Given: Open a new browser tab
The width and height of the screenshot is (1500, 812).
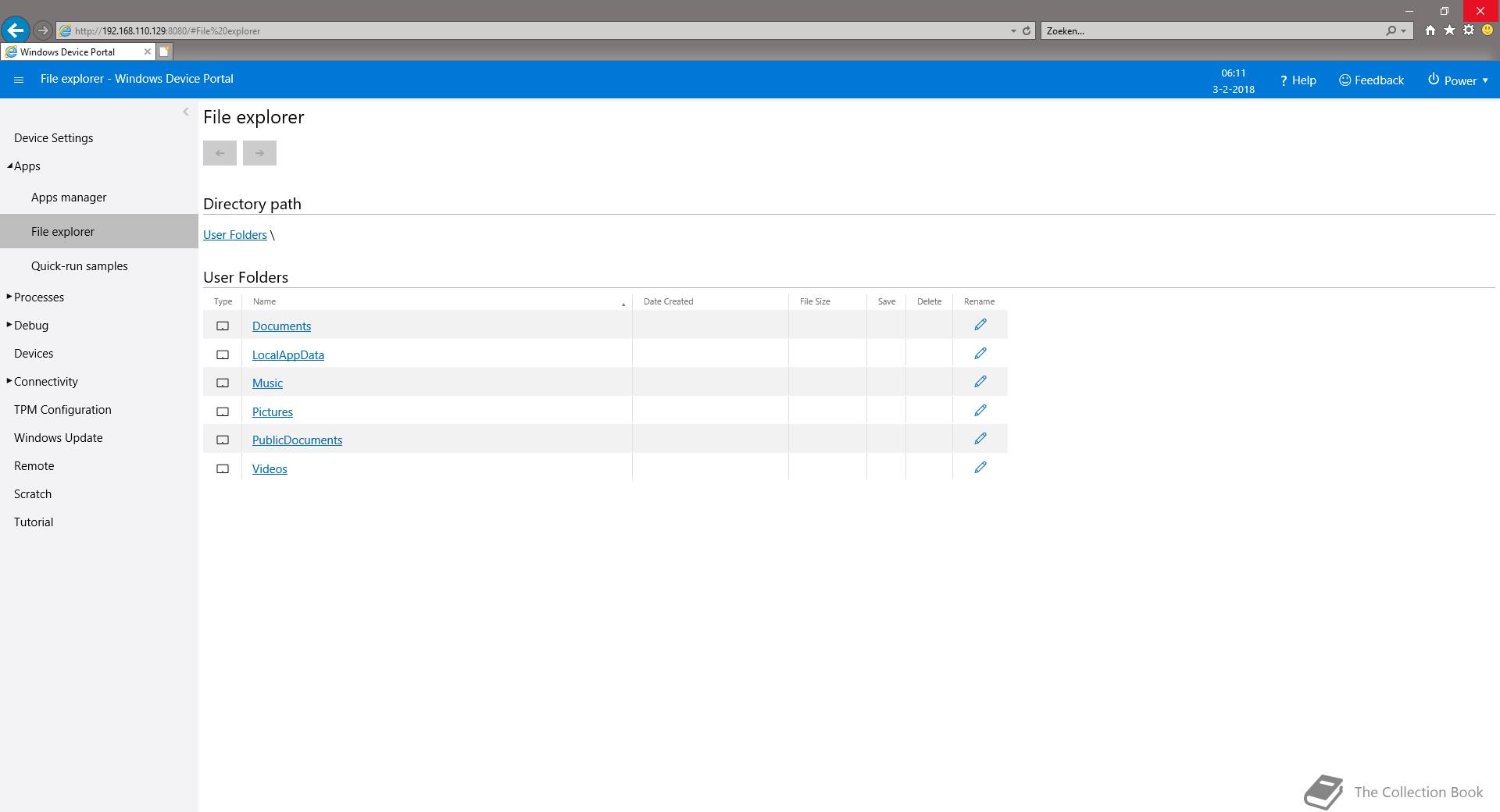Looking at the screenshot, I should coord(164,52).
